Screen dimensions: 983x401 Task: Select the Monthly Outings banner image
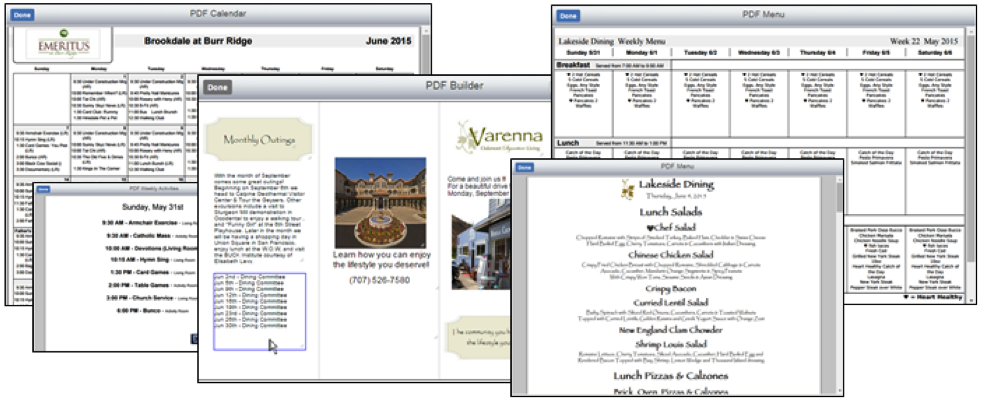pos(253,141)
